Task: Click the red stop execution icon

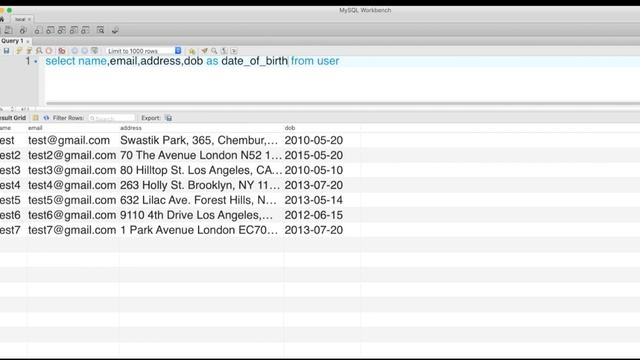Action: click(x=49, y=51)
